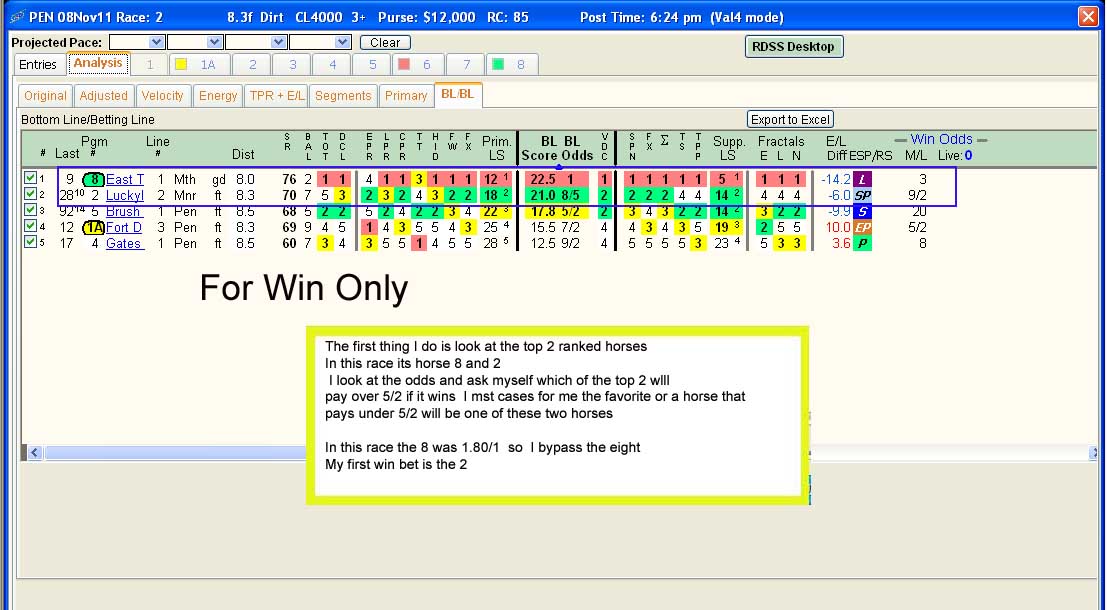Open the Gates horse link
Viewport: 1107px width, 610px height.
pos(124,244)
